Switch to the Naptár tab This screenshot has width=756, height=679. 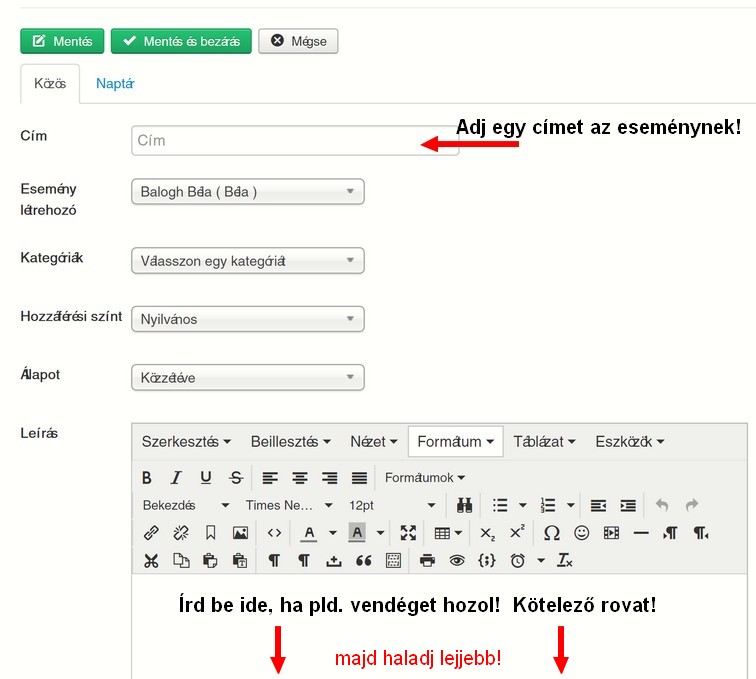[115, 84]
